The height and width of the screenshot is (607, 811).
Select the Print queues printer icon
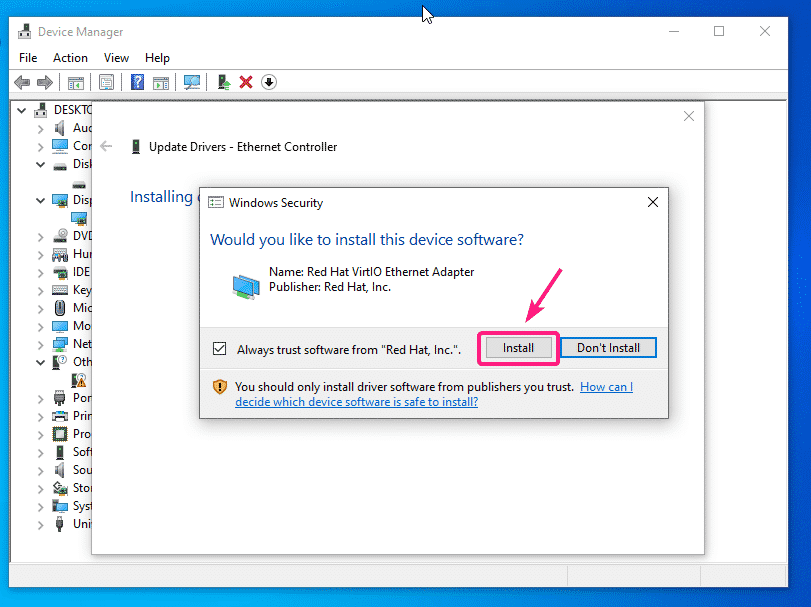pyautogui.click(x=60, y=416)
